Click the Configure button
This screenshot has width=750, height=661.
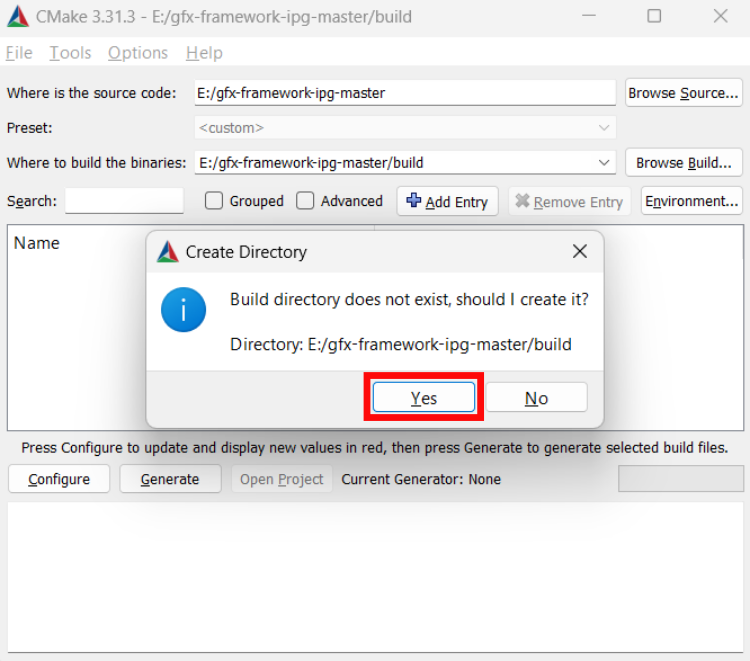(x=59, y=479)
